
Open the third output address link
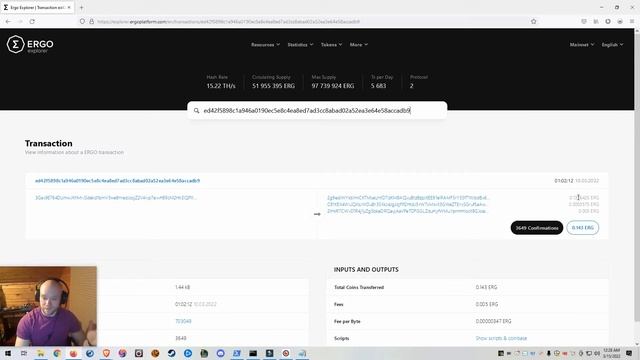(x=407, y=211)
